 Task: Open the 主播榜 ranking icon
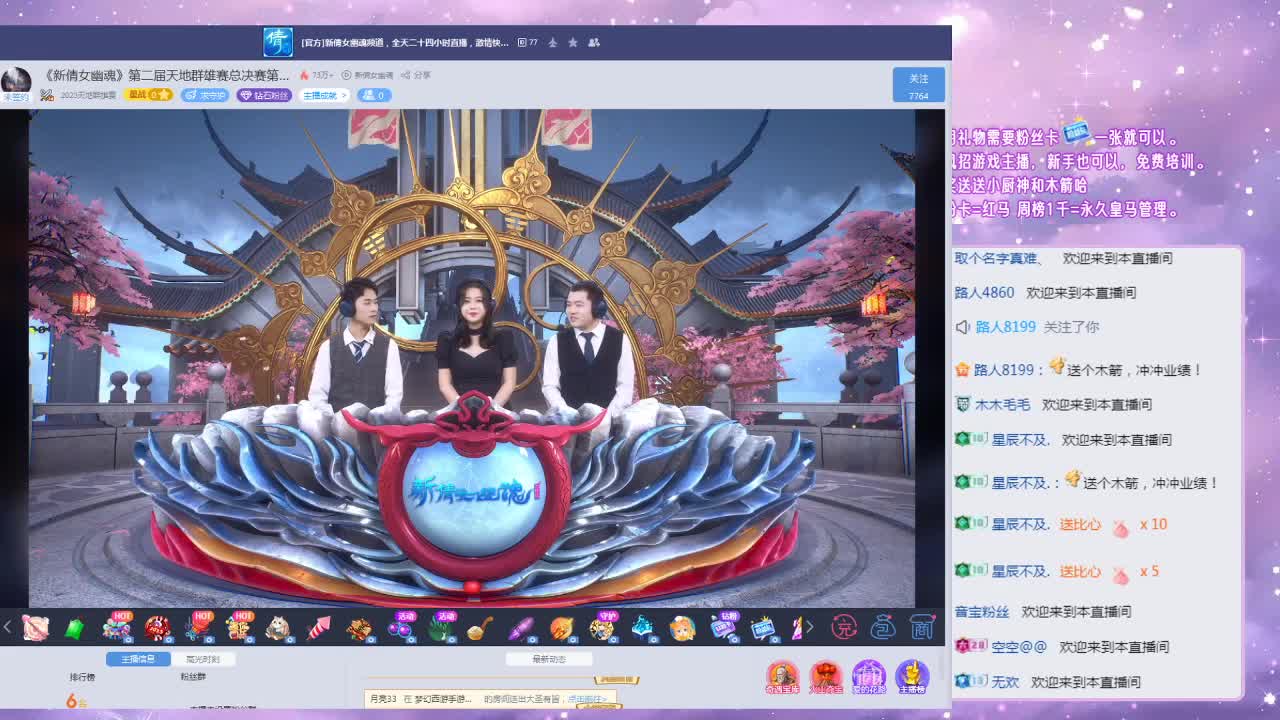[912, 677]
